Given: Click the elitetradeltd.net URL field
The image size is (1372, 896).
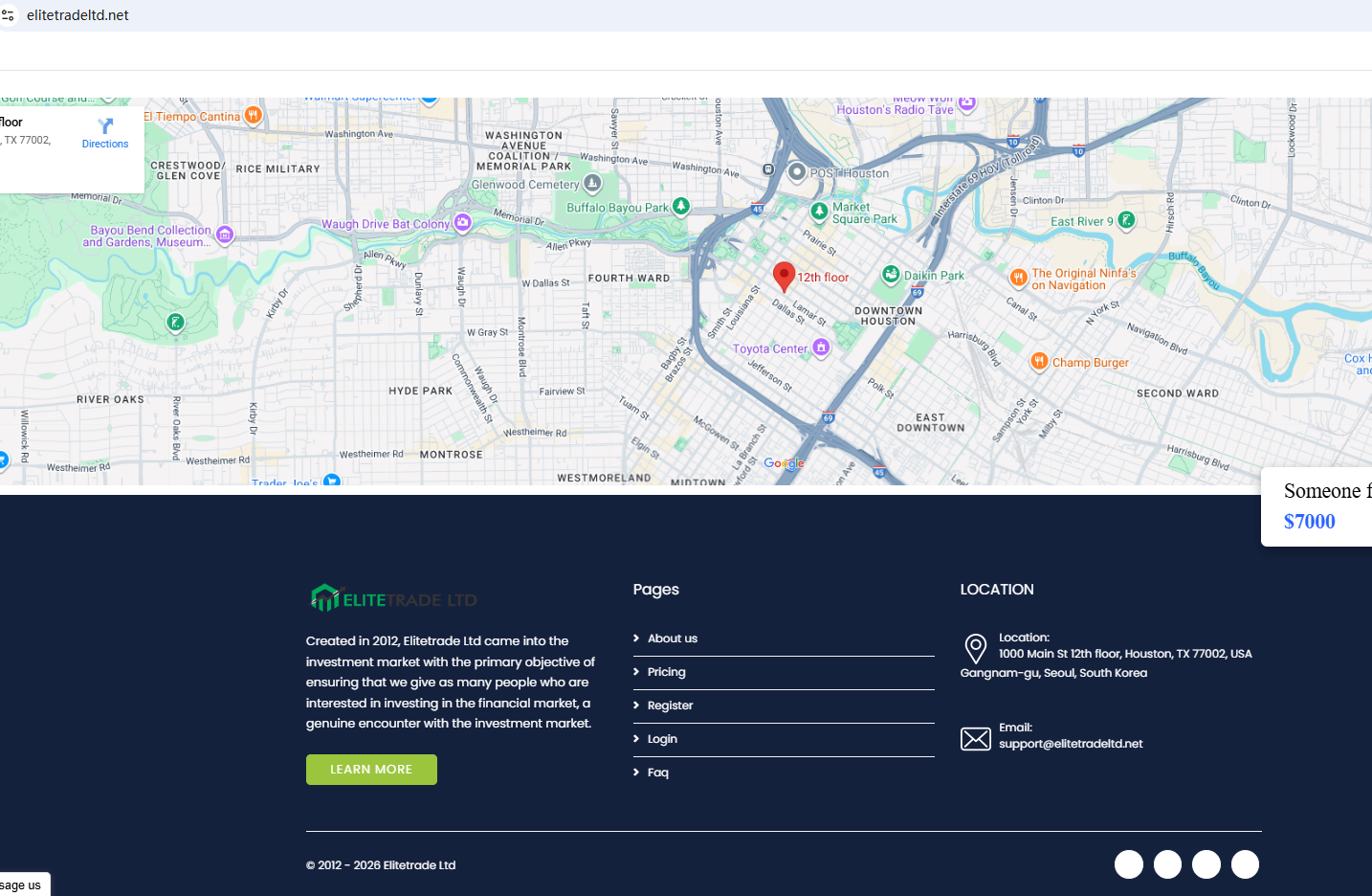Looking at the screenshot, I should click(x=77, y=15).
